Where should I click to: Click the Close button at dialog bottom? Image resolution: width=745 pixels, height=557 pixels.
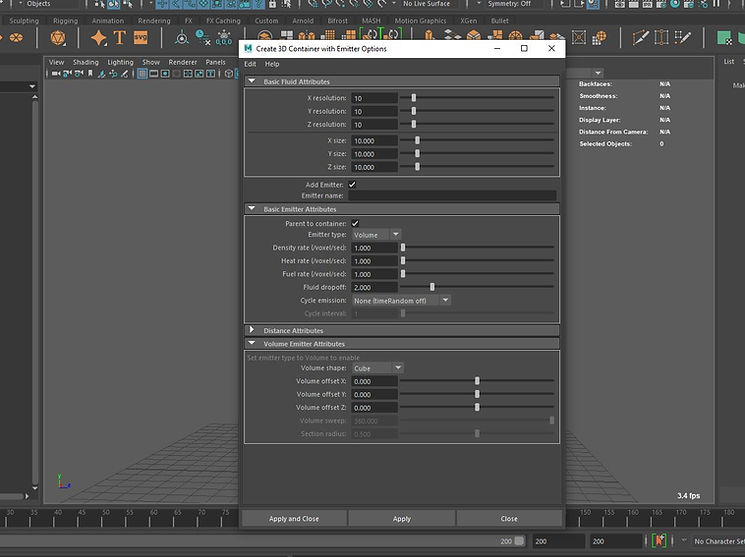click(x=509, y=519)
